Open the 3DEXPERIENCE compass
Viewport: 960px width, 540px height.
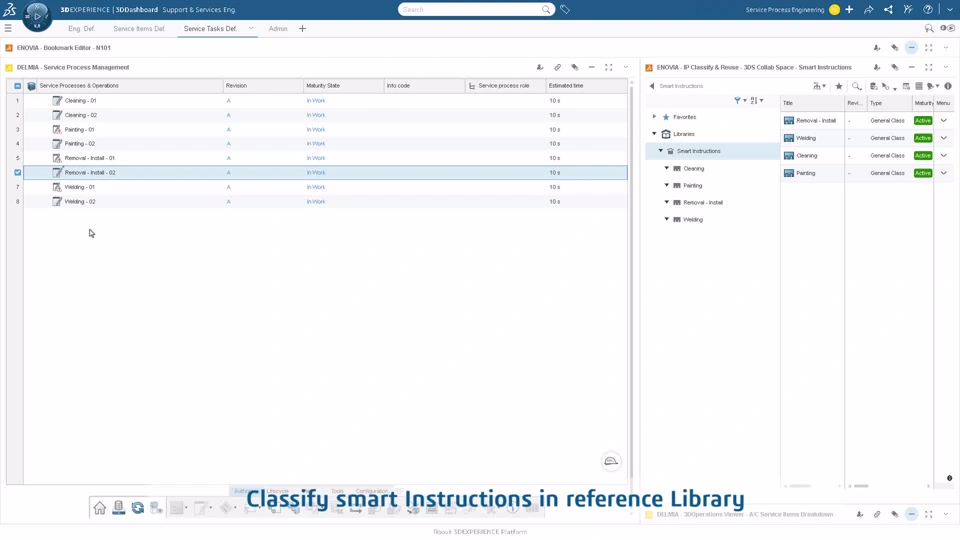[37, 16]
